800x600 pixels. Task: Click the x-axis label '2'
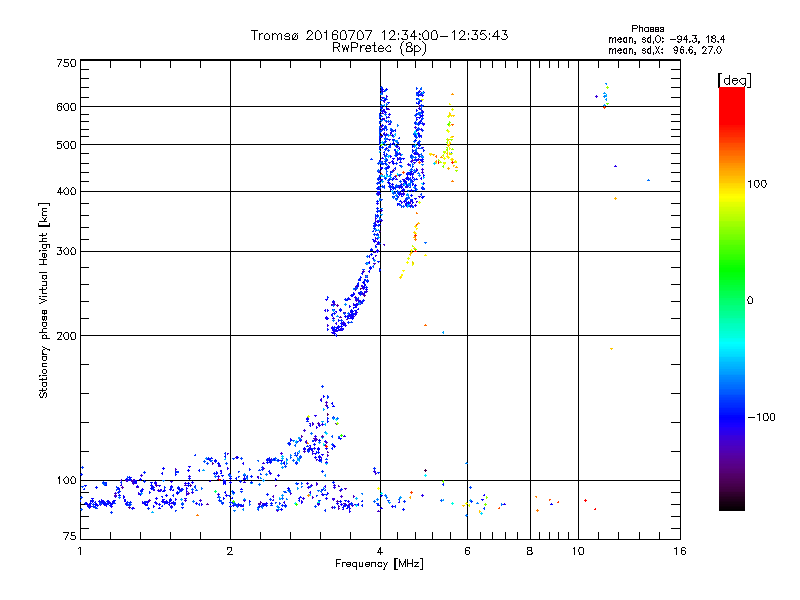[x=230, y=551]
